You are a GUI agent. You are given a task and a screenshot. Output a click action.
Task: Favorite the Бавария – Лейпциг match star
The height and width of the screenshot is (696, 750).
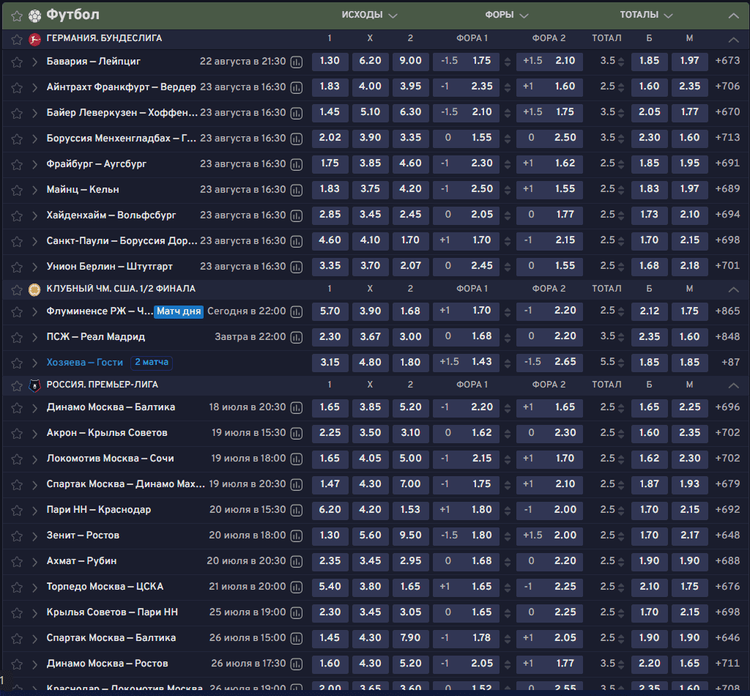(16, 61)
